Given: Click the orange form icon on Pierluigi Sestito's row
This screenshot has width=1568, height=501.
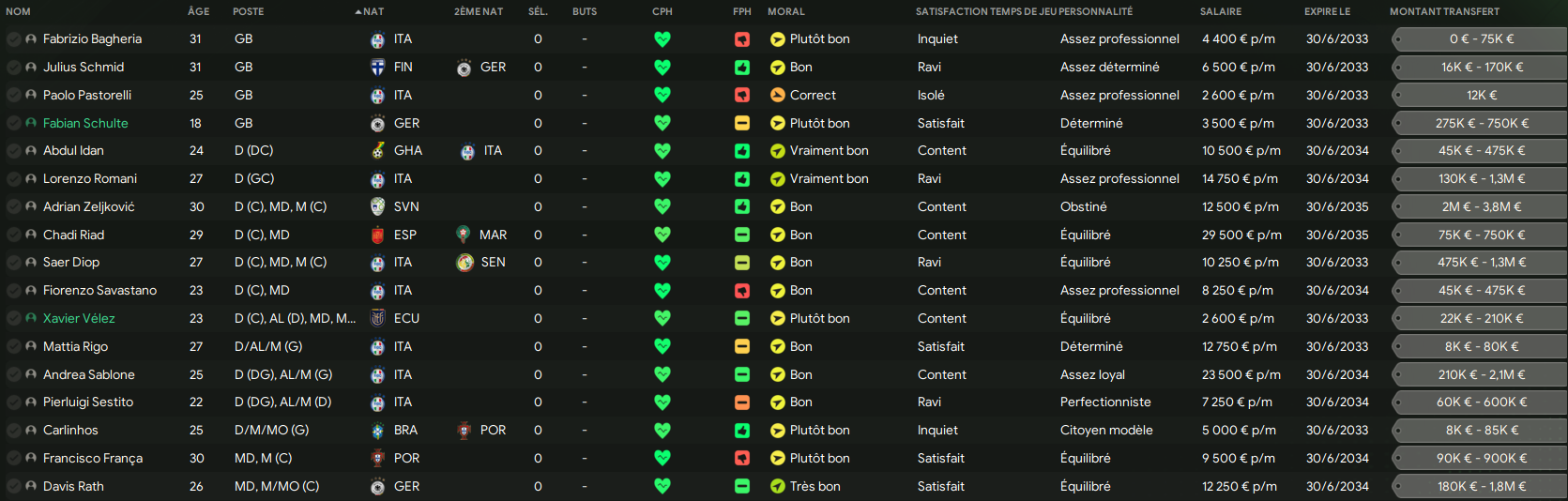Looking at the screenshot, I should tap(742, 402).
